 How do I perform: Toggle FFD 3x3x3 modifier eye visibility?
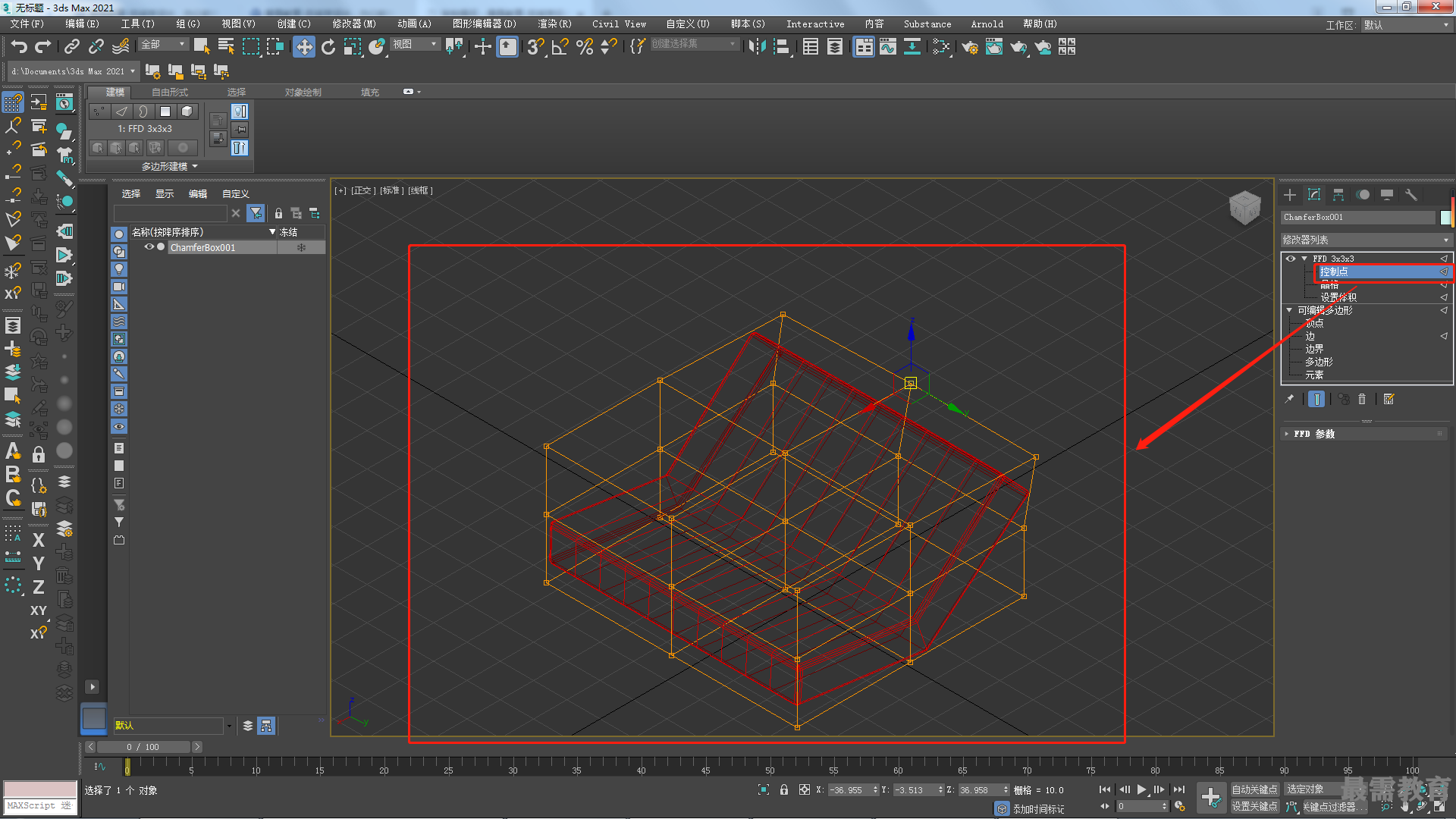(x=1291, y=259)
